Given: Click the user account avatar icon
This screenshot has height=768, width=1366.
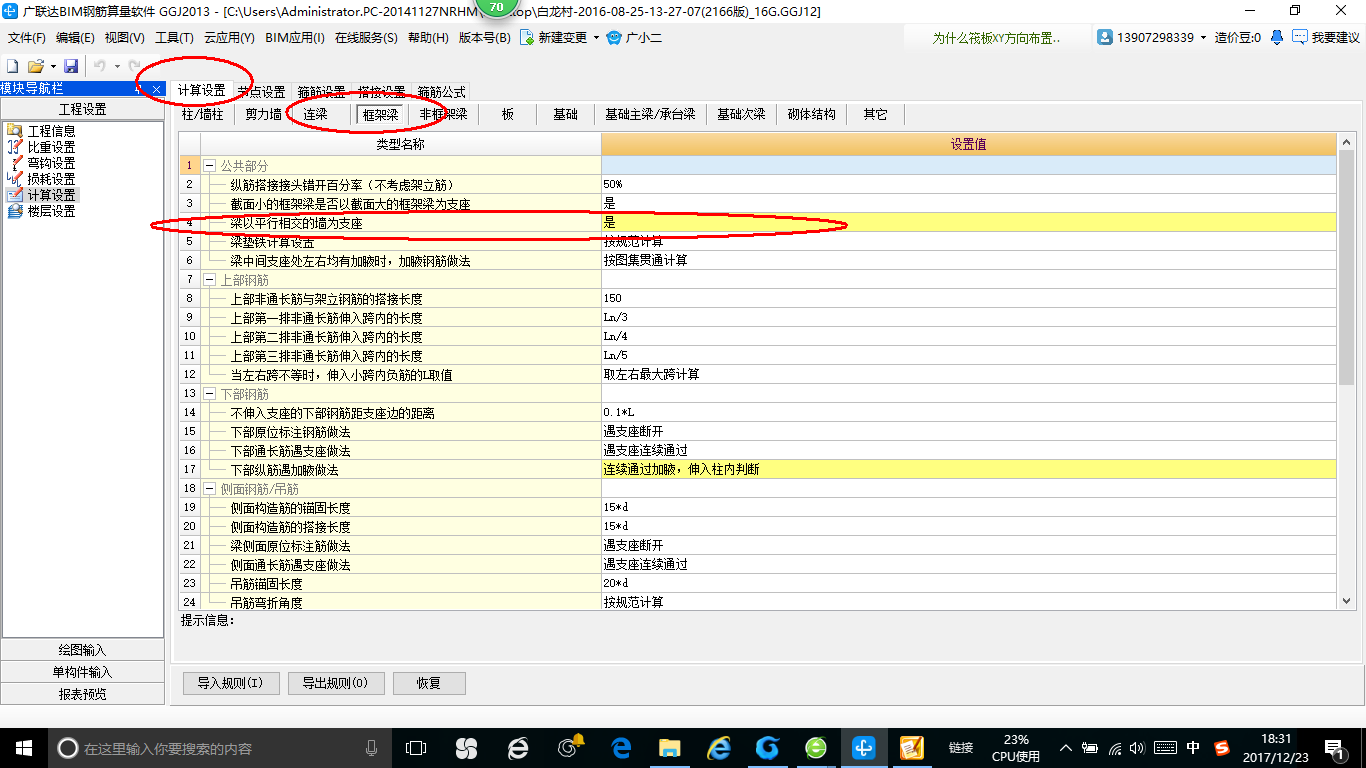Looking at the screenshot, I should tap(1105, 38).
